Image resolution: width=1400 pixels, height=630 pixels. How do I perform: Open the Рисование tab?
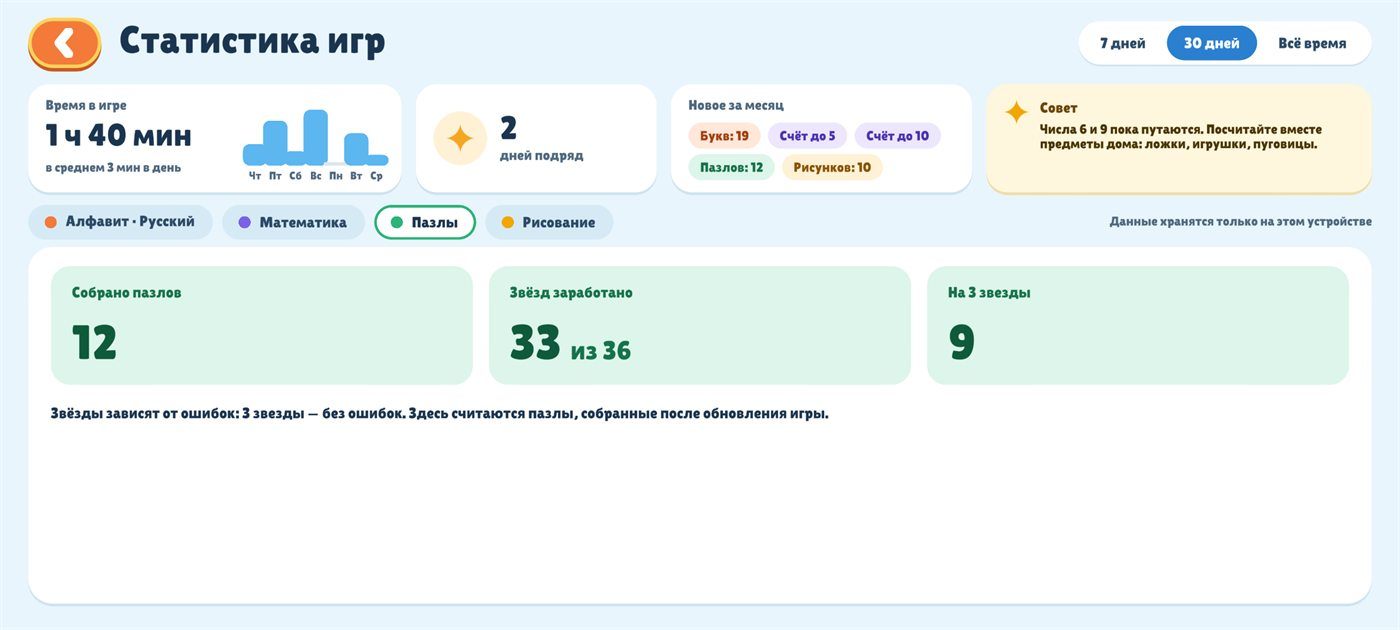[548, 222]
